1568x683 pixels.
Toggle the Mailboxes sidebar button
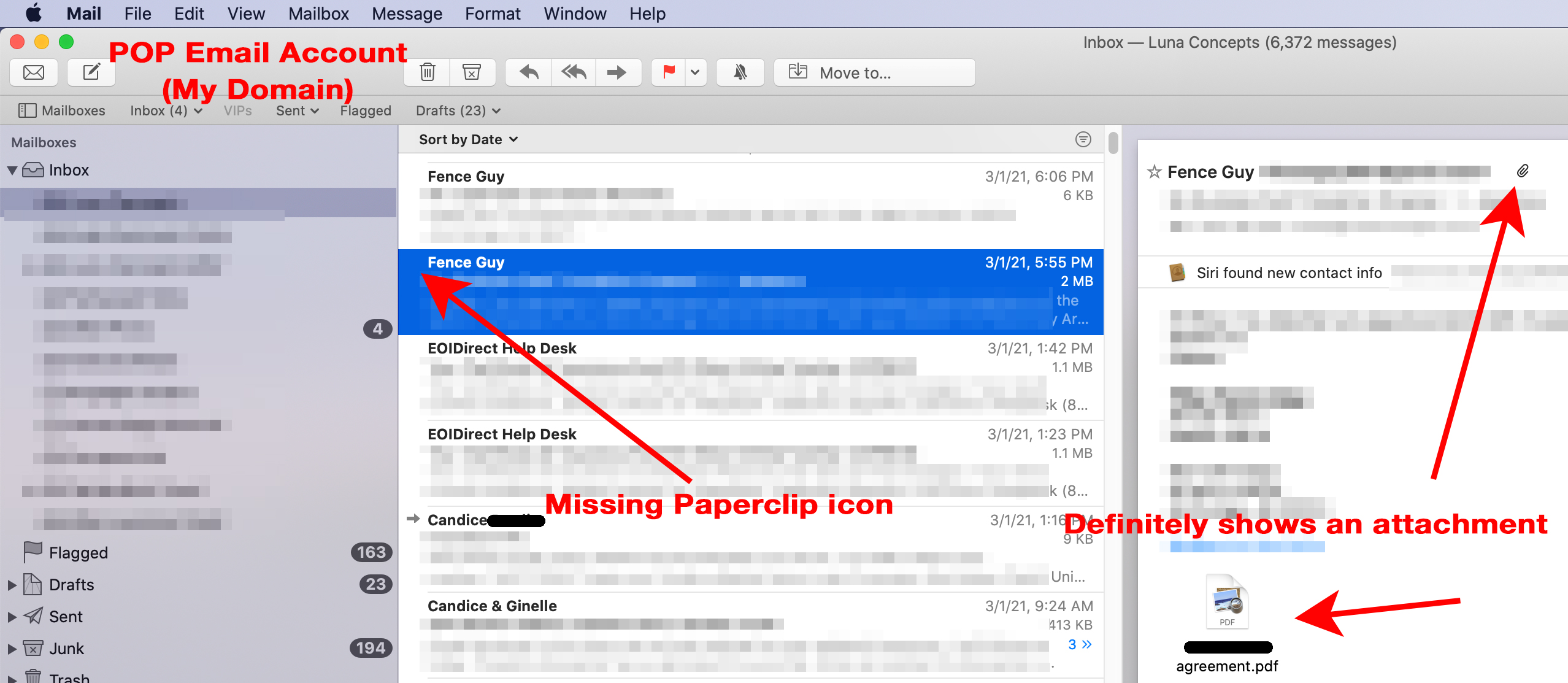[x=61, y=110]
